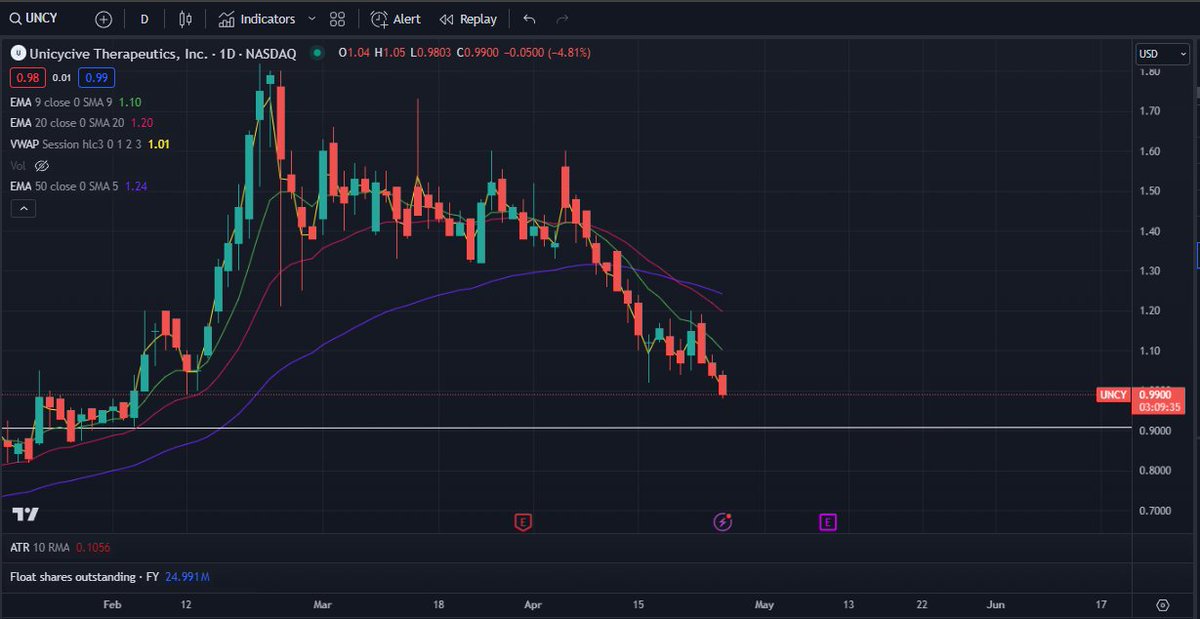The image size is (1200, 619).
Task: Create a new Alert
Action: (x=395, y=19)
